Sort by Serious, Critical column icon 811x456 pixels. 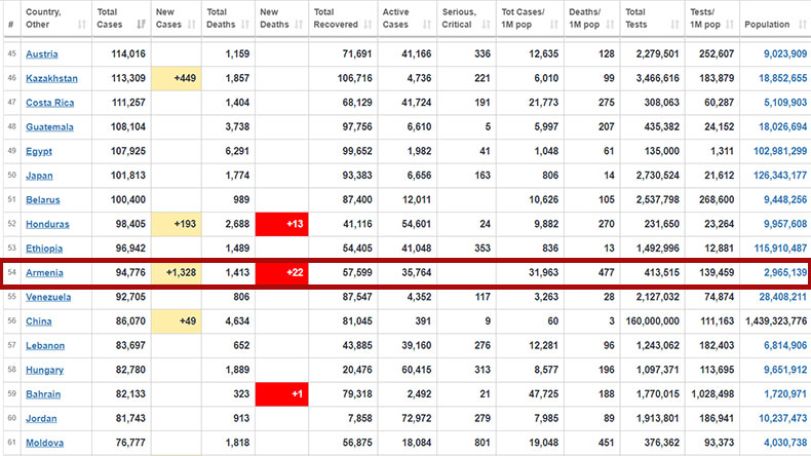[x=486, y=24]
